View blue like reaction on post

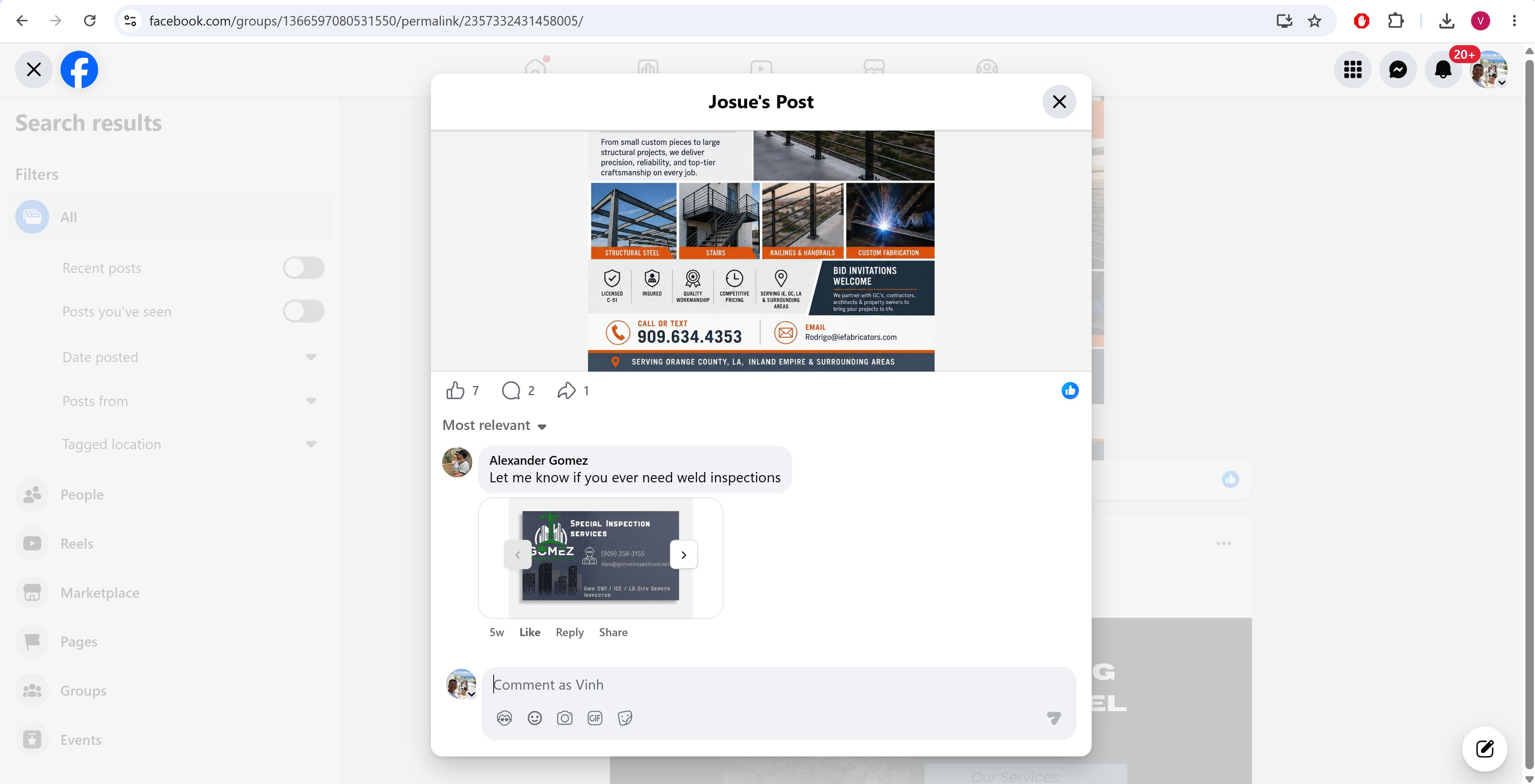(x=1070, y=390)
